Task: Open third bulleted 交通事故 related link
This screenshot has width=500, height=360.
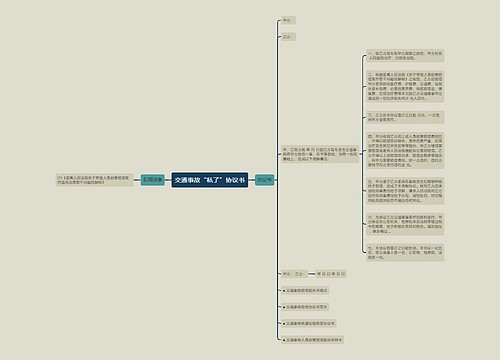Action: click(309, 323)
